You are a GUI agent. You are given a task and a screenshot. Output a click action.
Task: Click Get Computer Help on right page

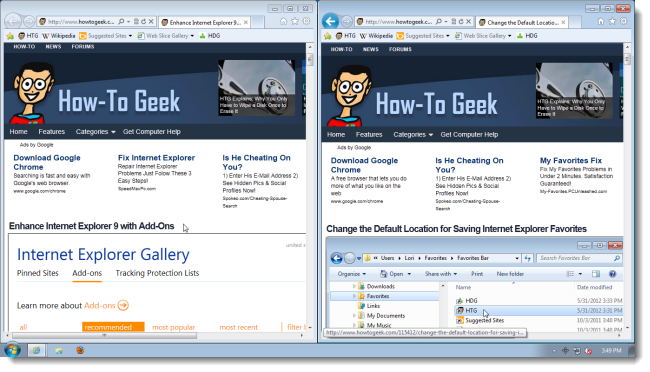pyautogui.click(x=469, y=135)
